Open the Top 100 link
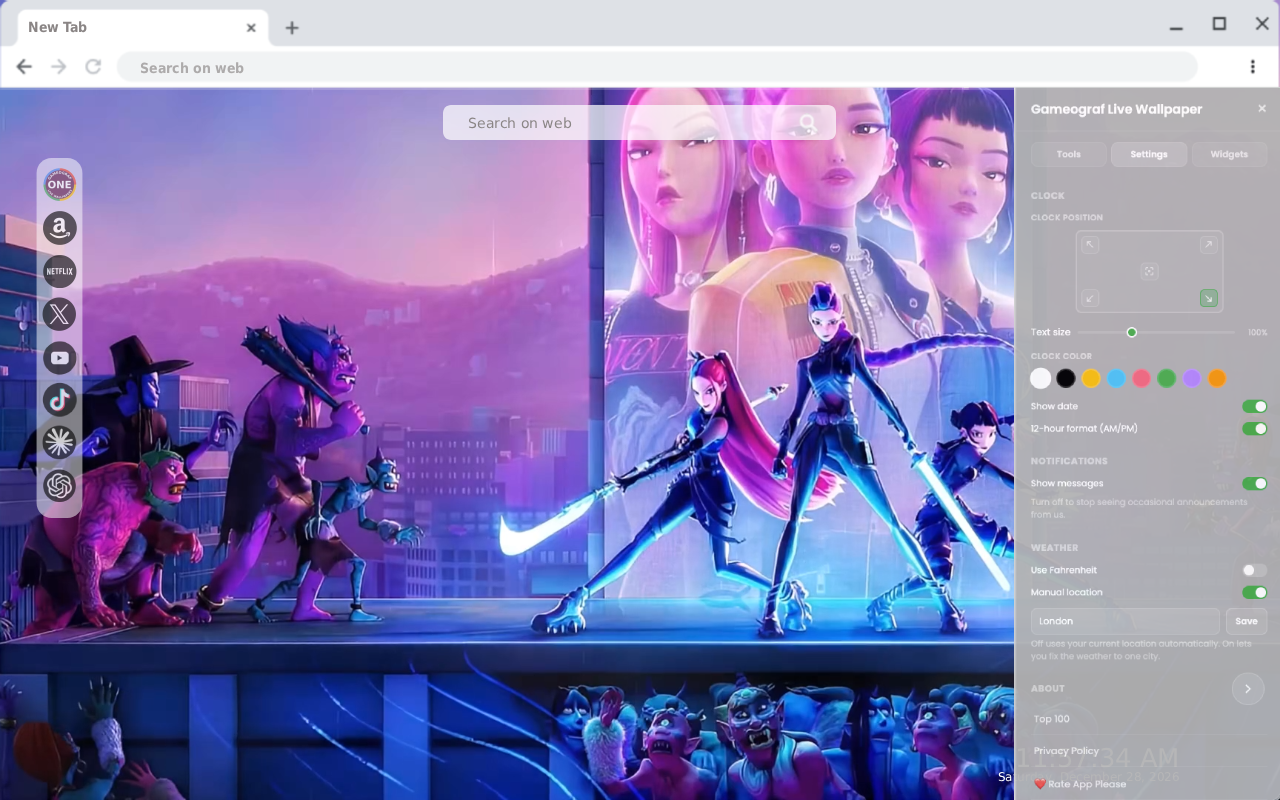 point(1052,719)
